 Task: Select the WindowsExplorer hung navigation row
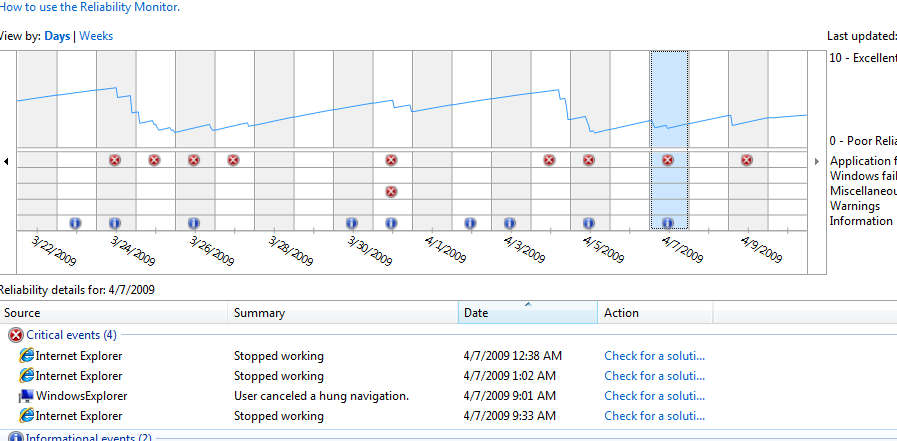coord(320,396)
